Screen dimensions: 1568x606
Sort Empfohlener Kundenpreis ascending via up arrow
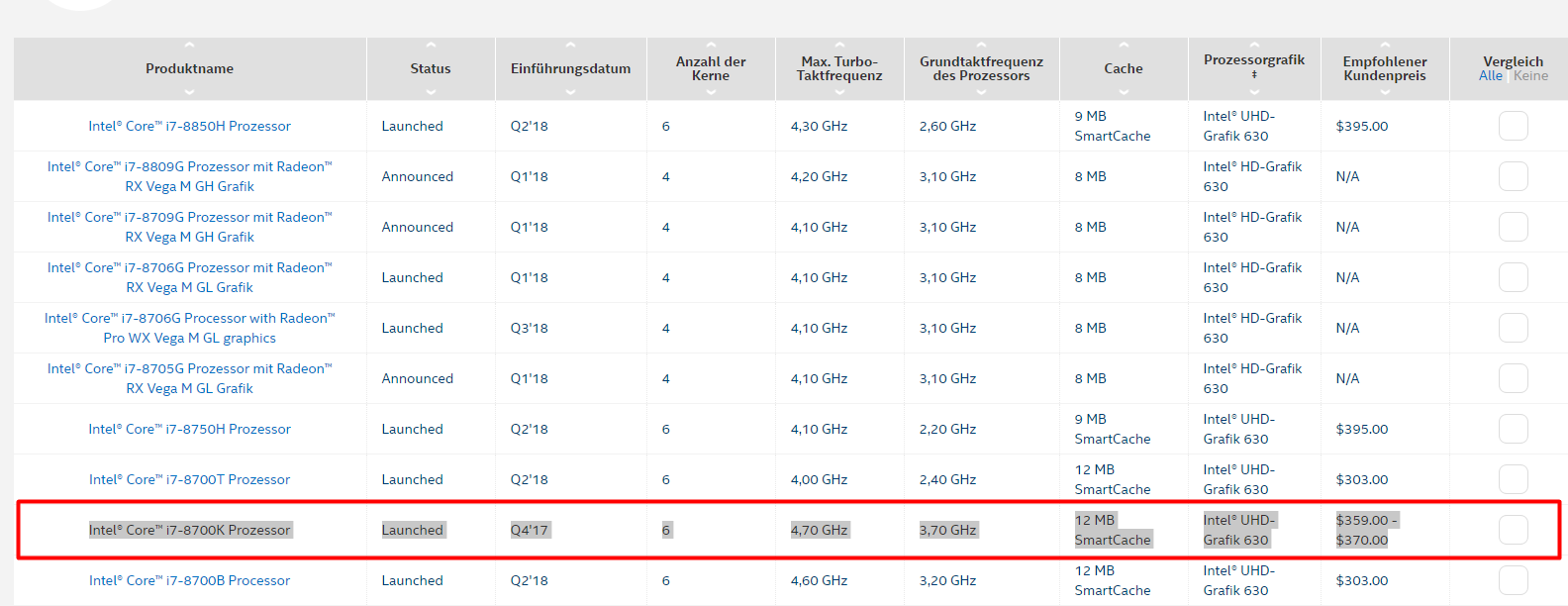(1385, 45)
